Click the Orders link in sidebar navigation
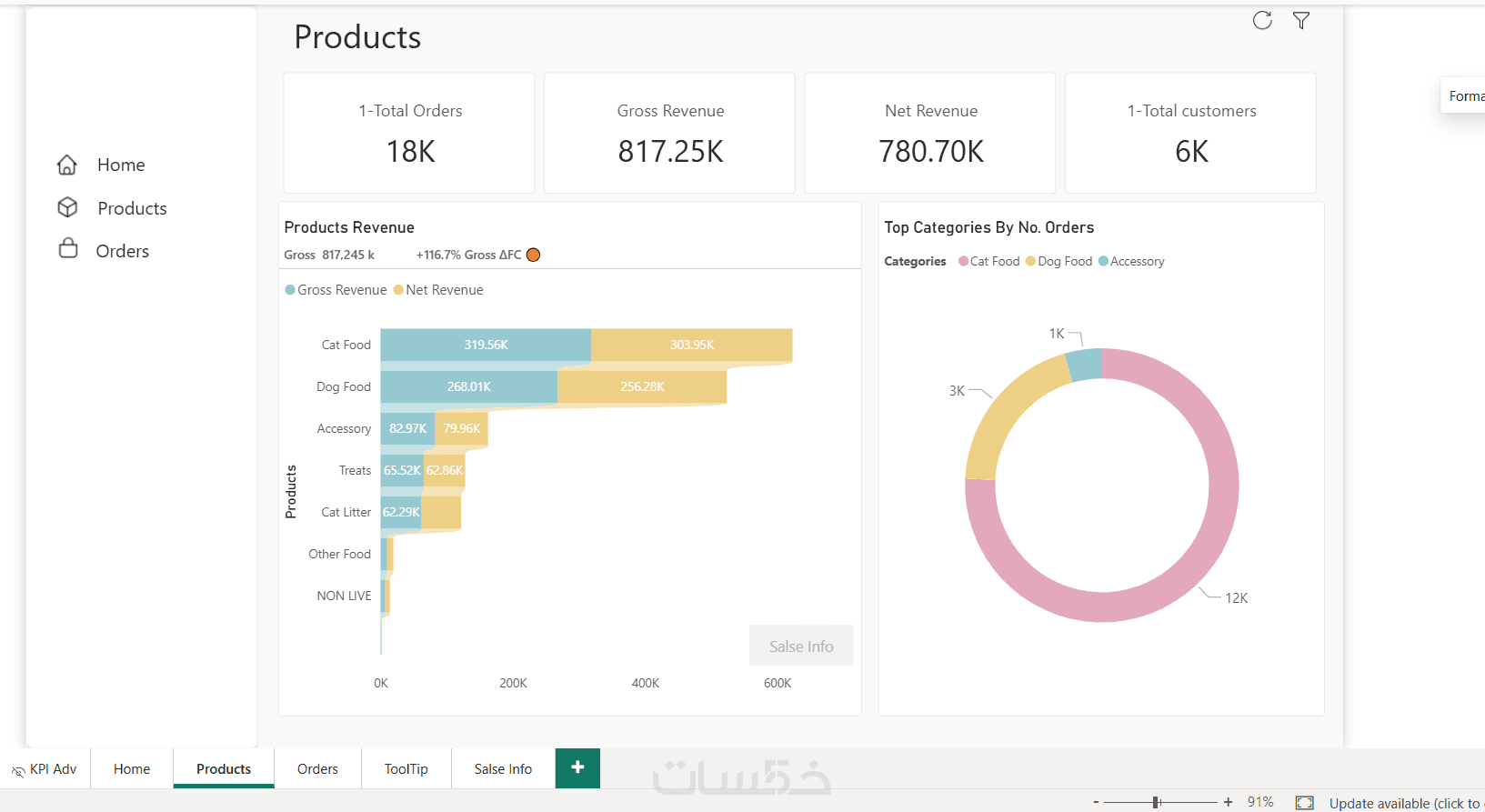The image size is (1485, 812). pos(123,251)
